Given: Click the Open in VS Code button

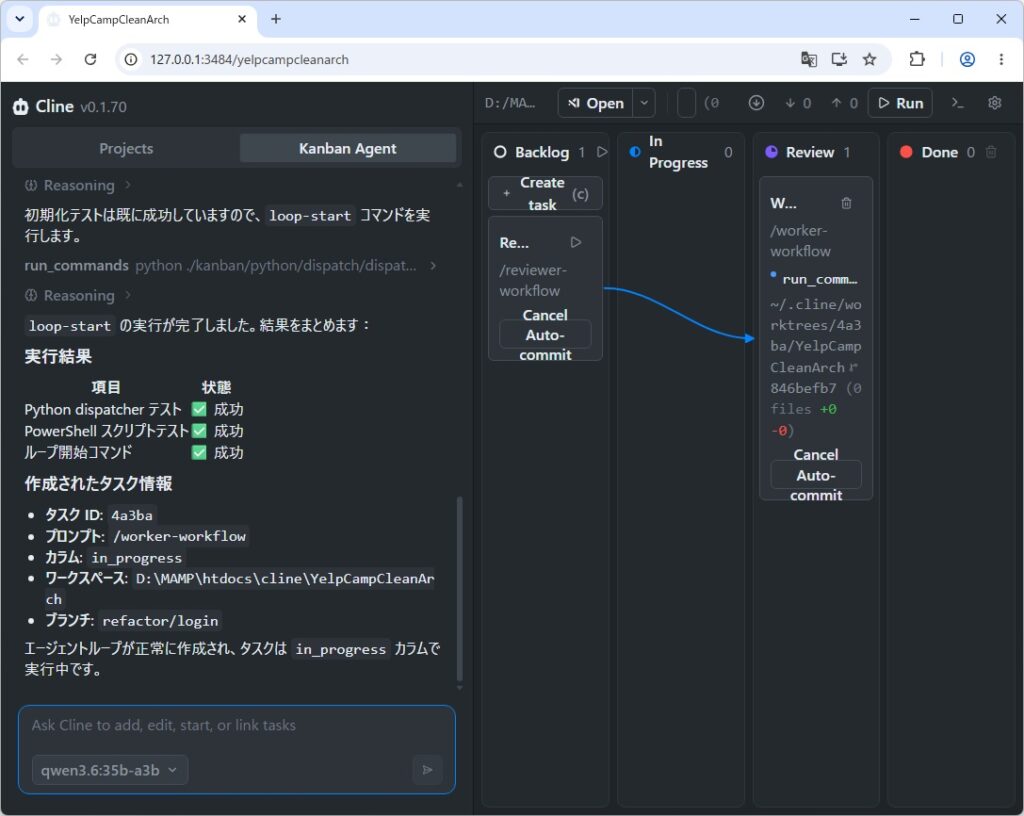Looking at the screenshot, I should [x=595, y=103].
